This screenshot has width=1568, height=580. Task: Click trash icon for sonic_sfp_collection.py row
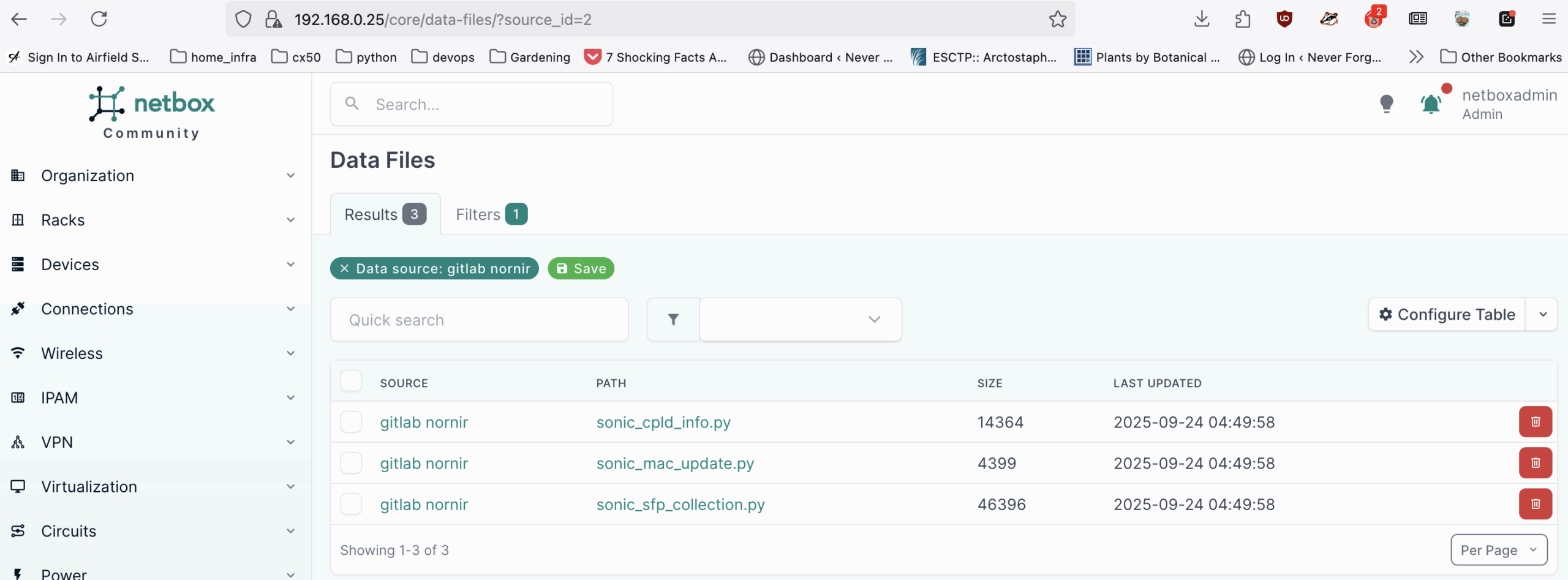(1534, 503)
